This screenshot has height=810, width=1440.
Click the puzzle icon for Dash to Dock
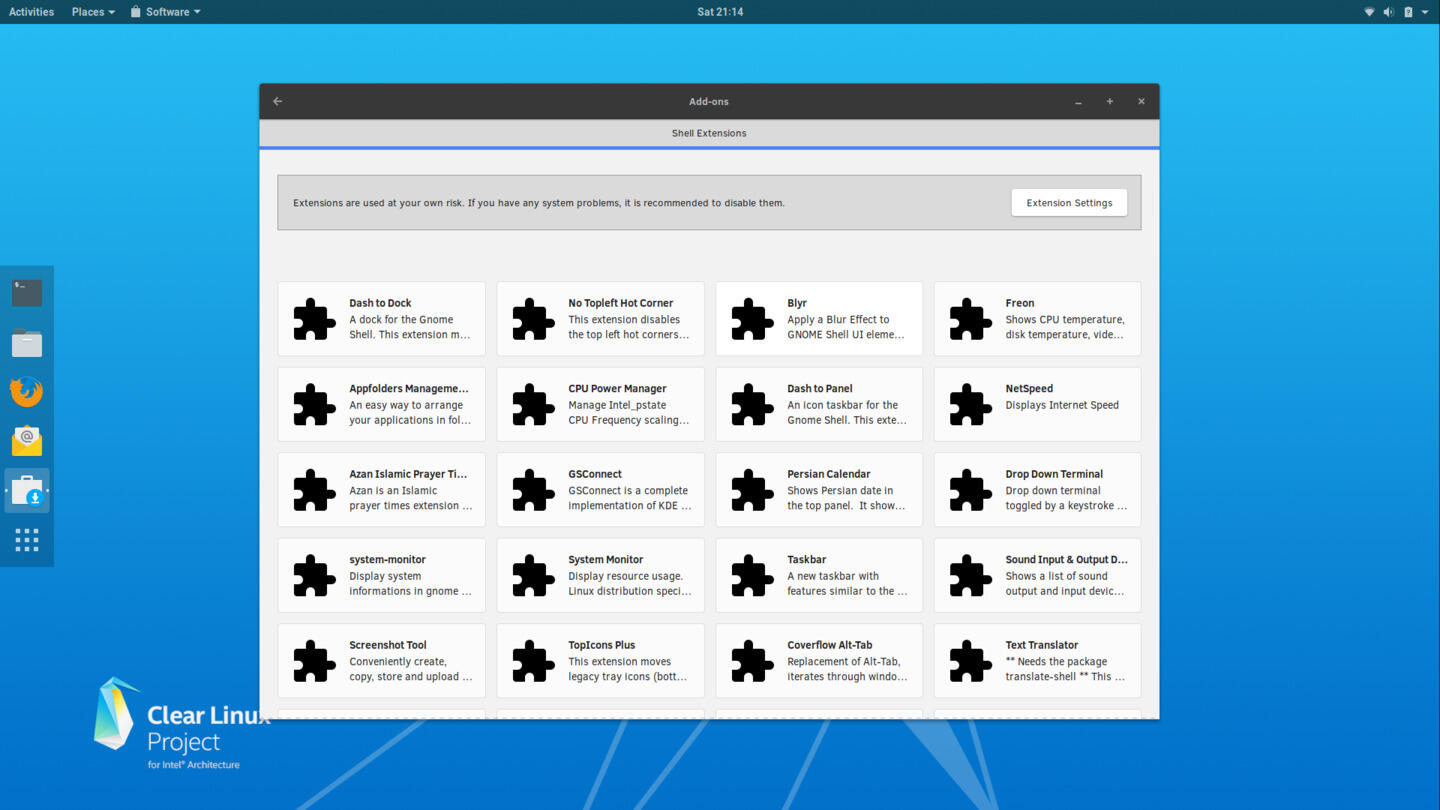point(314,319)
